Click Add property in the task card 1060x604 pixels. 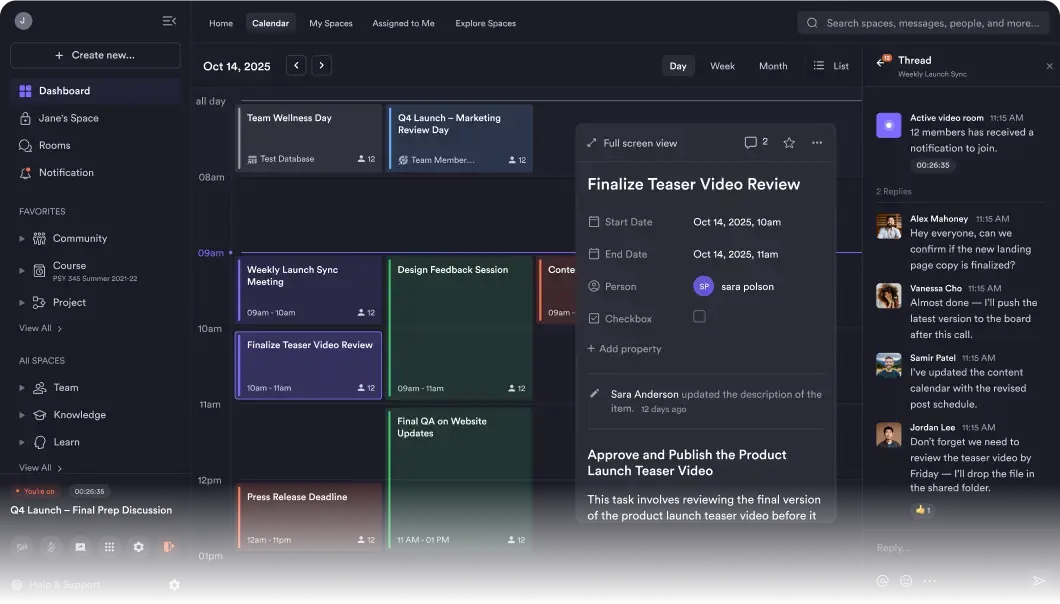coord(625,349)
